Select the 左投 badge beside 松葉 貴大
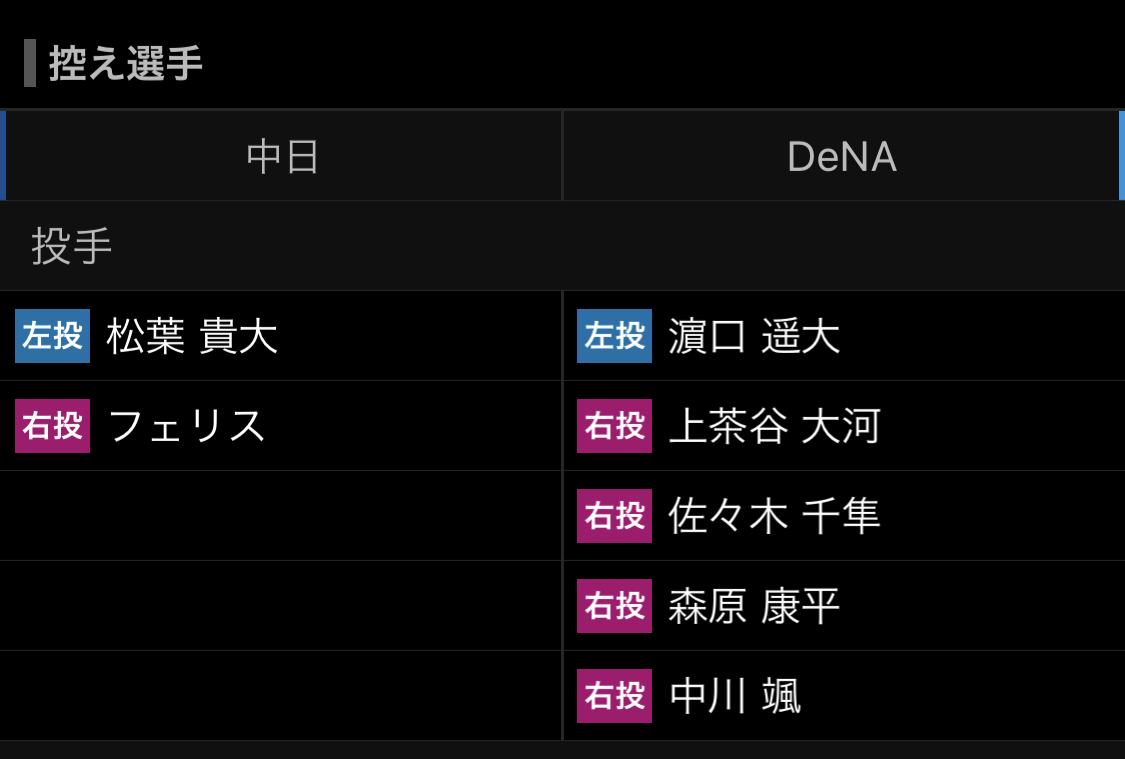Image resolution: width=1125 pixels, height=759 pixels. pyautogui.click(x=52, y=336)
